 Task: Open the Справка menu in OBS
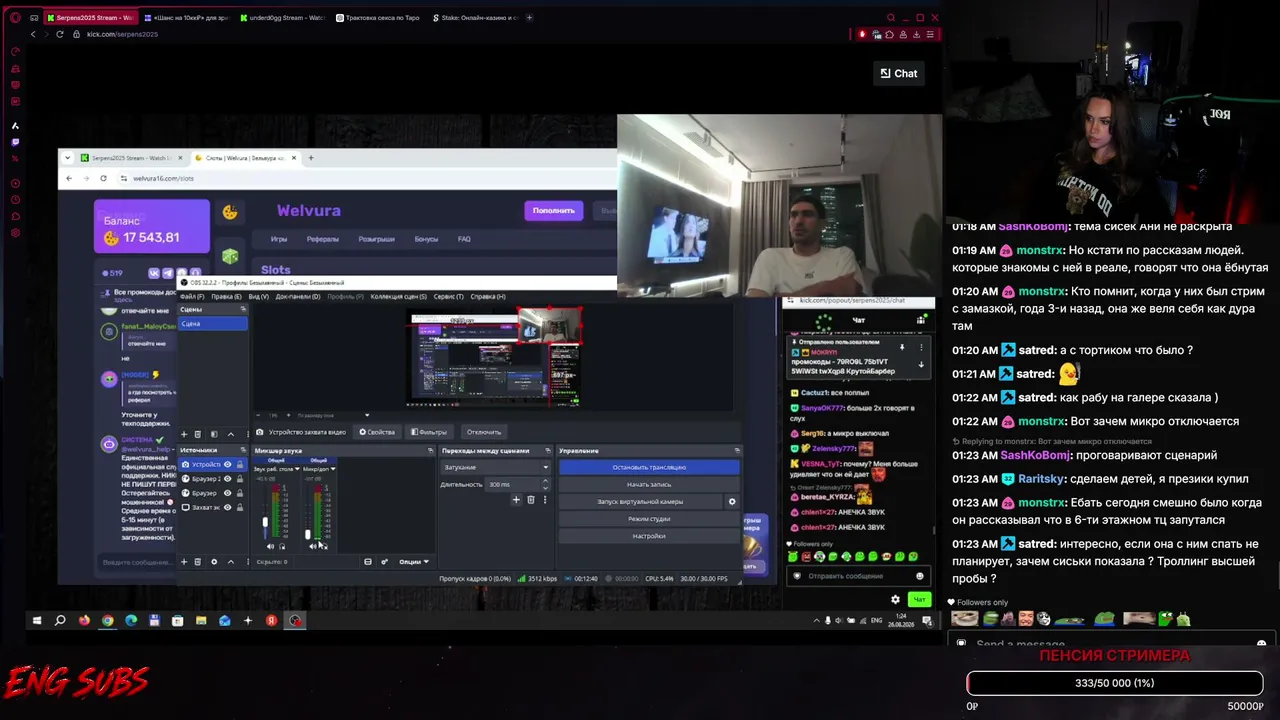488,296
